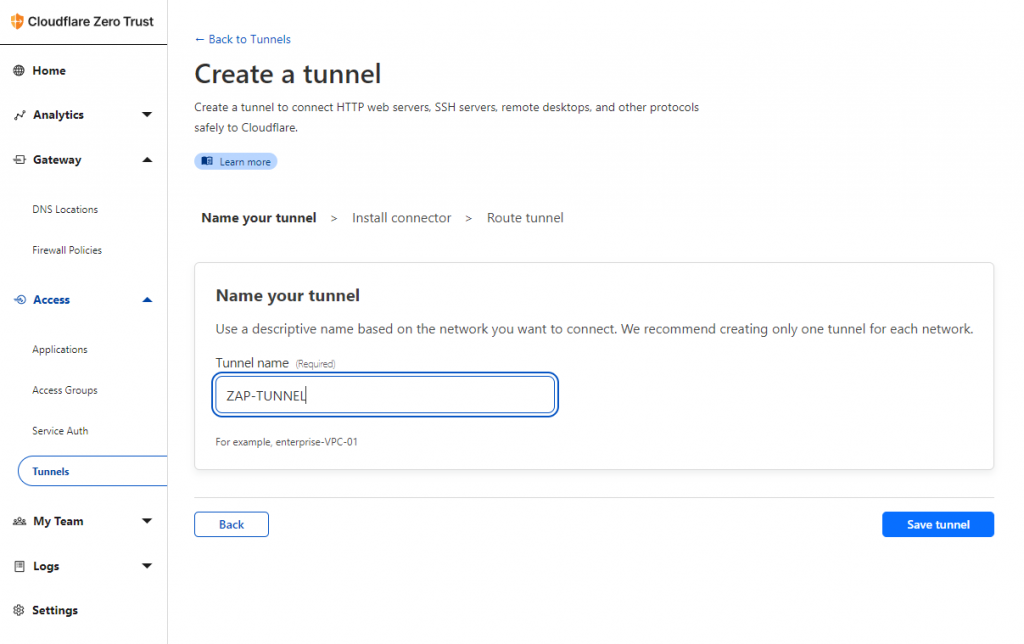1024x644 pixels.
Task: Select the Route tunnel step
Action: (525, 218)
